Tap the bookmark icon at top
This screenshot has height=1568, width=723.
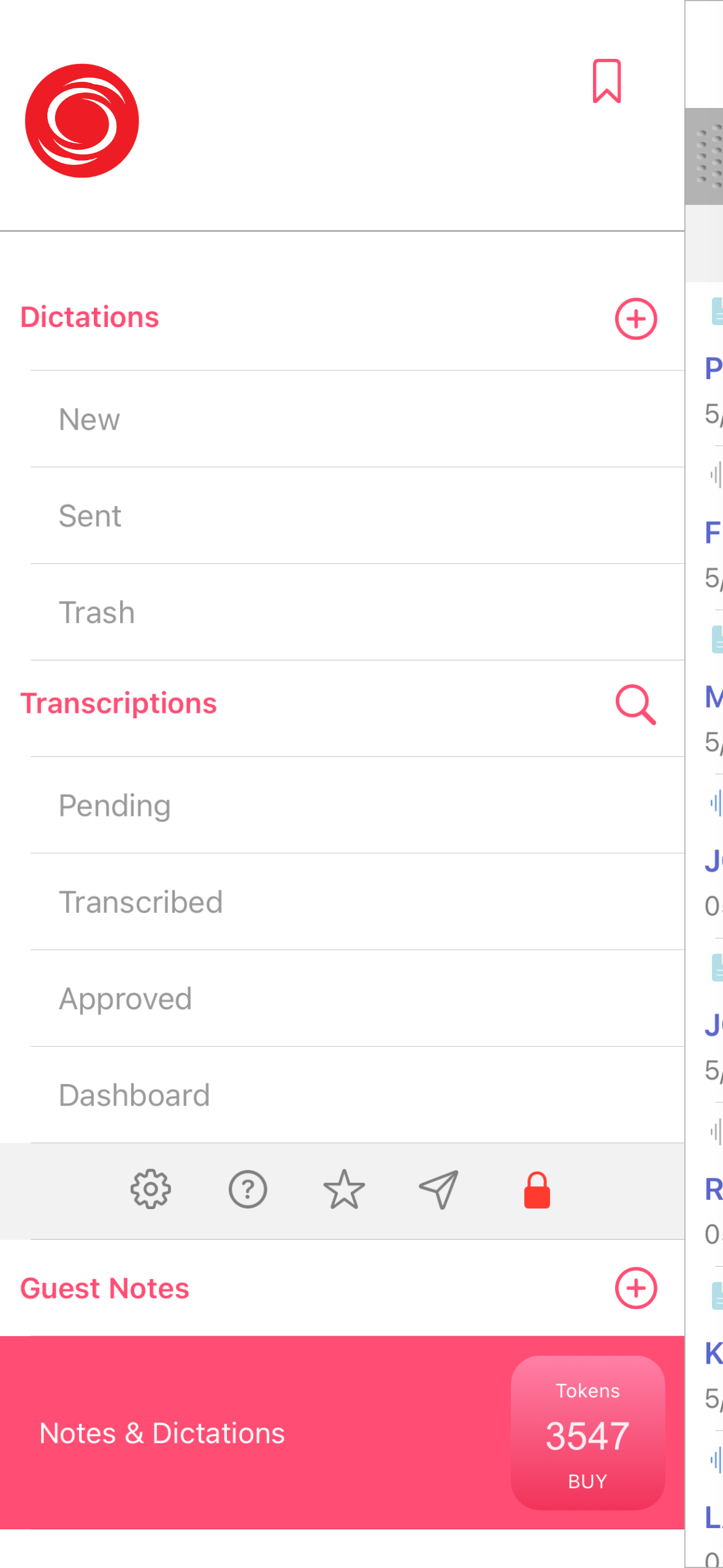pyautogui.click(x=606, y=81)
